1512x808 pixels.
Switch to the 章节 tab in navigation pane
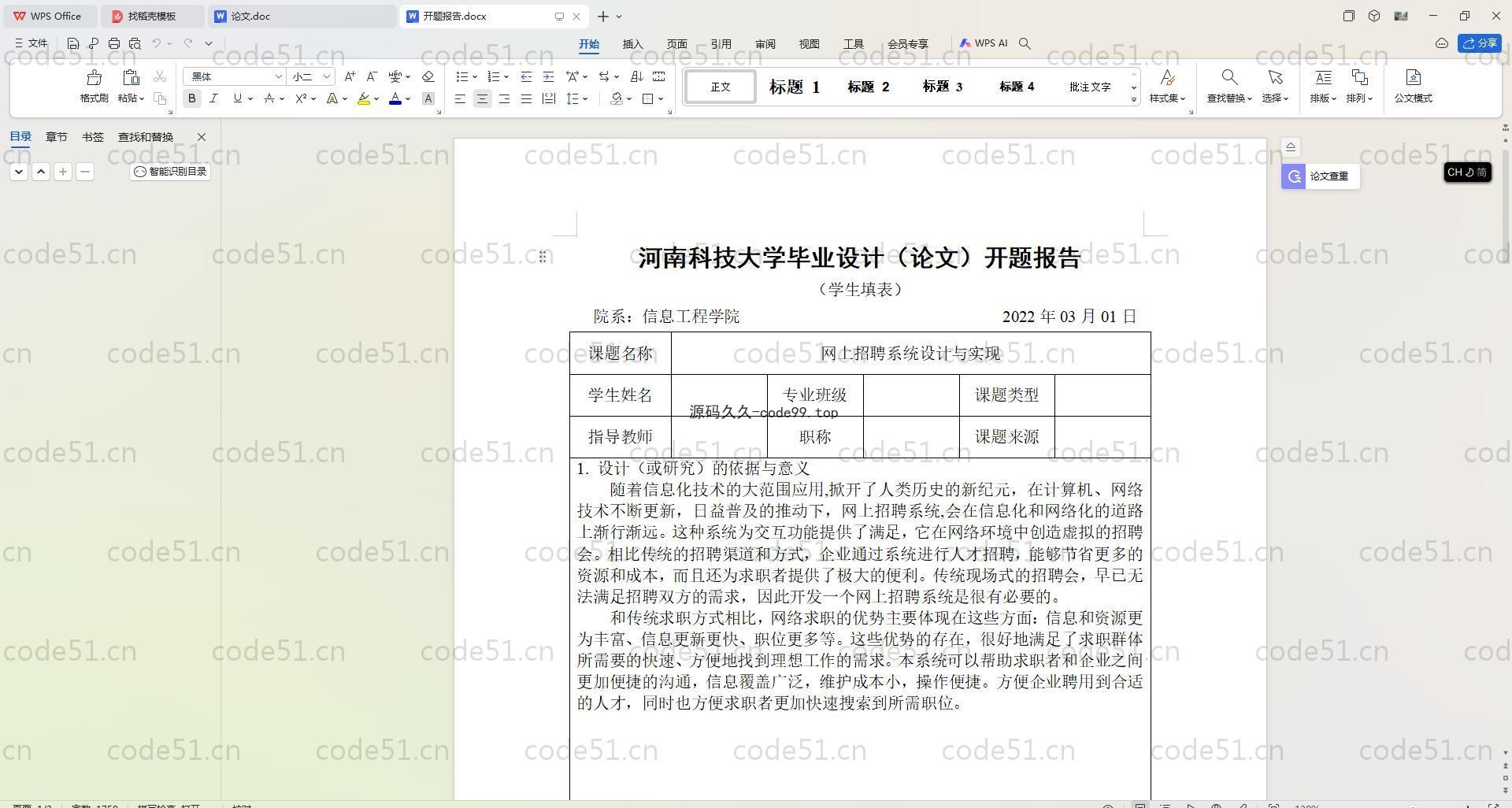pyautogui.click(x=56, y=137)
